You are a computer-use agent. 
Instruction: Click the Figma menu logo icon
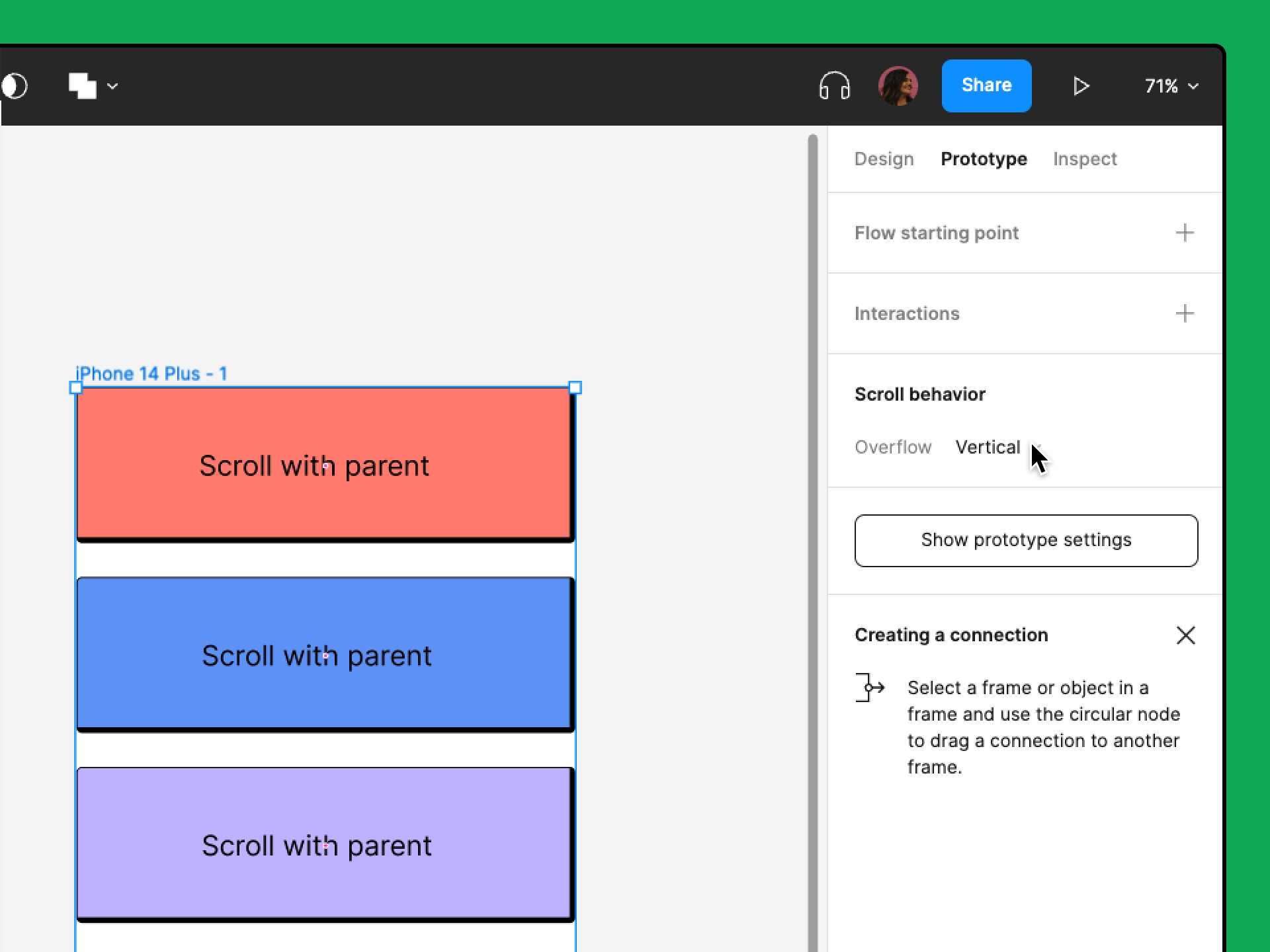(x=15, y=84)
